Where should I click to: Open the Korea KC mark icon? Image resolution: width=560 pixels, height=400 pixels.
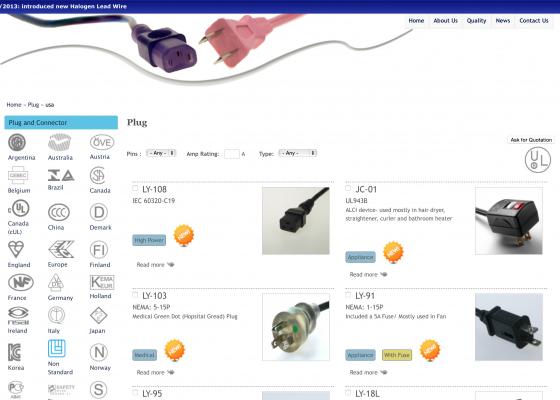[x=14, y=352]
